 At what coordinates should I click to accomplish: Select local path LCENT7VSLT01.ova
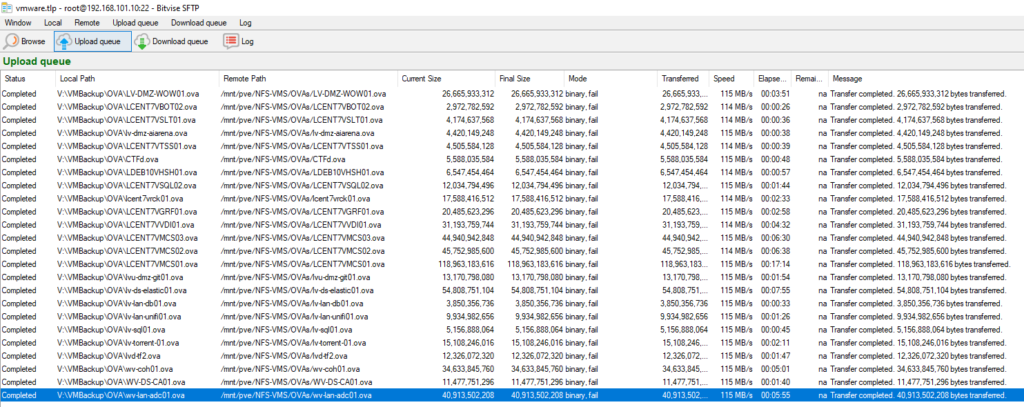pyautogui.click(x=126, y=120)
